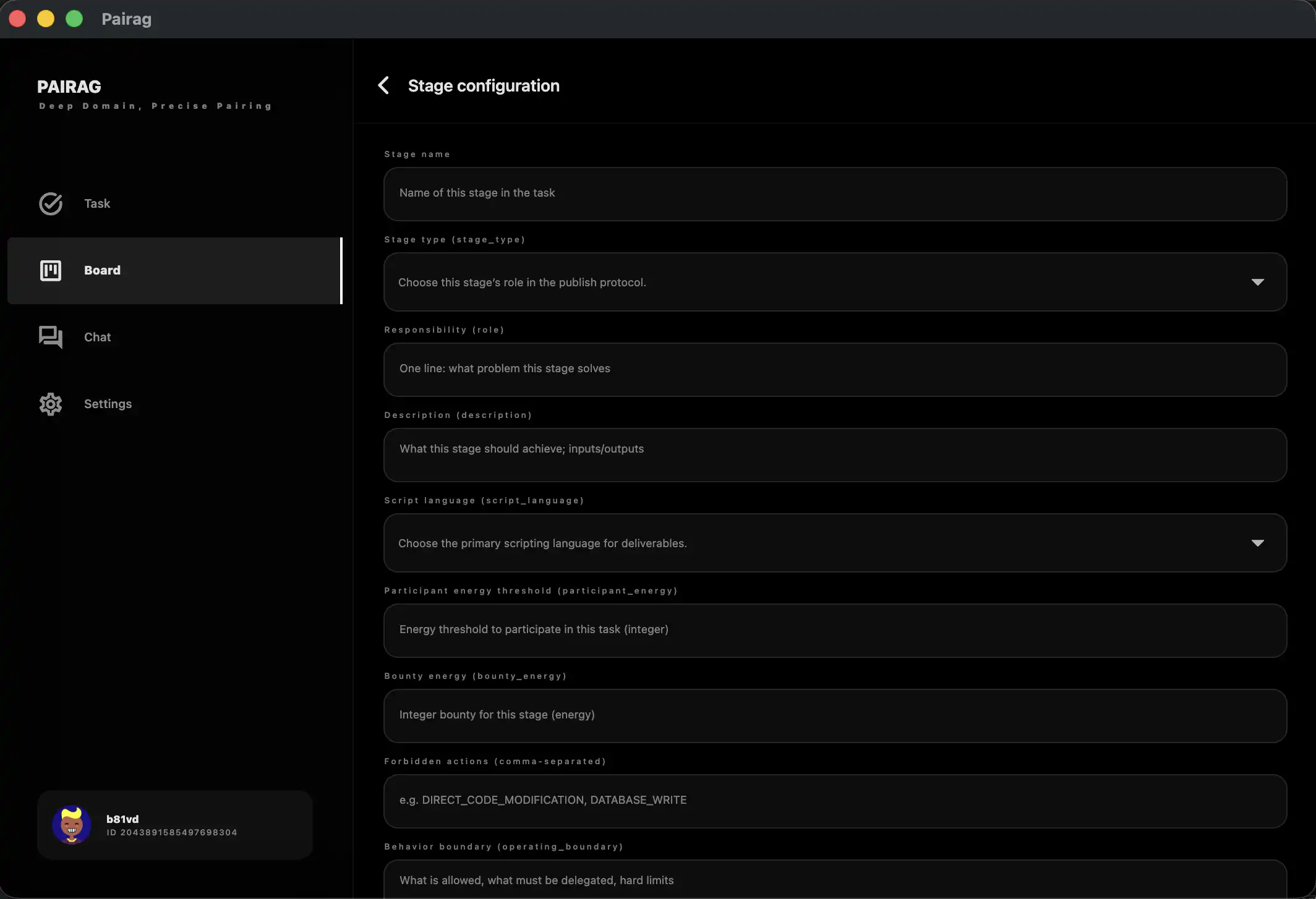Screen dimensions: 1316x899
Task: Click the Task checkmark icon in sidebar
Action: click(x=51, y=203)
